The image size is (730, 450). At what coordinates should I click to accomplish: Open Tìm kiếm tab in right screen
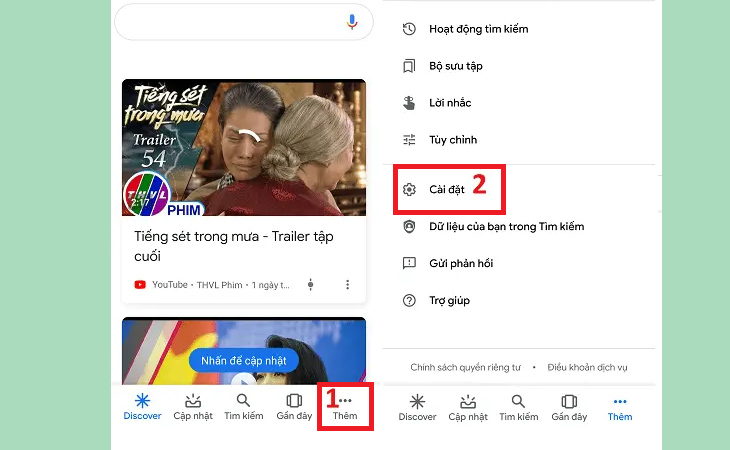click(x=519, y=407)
